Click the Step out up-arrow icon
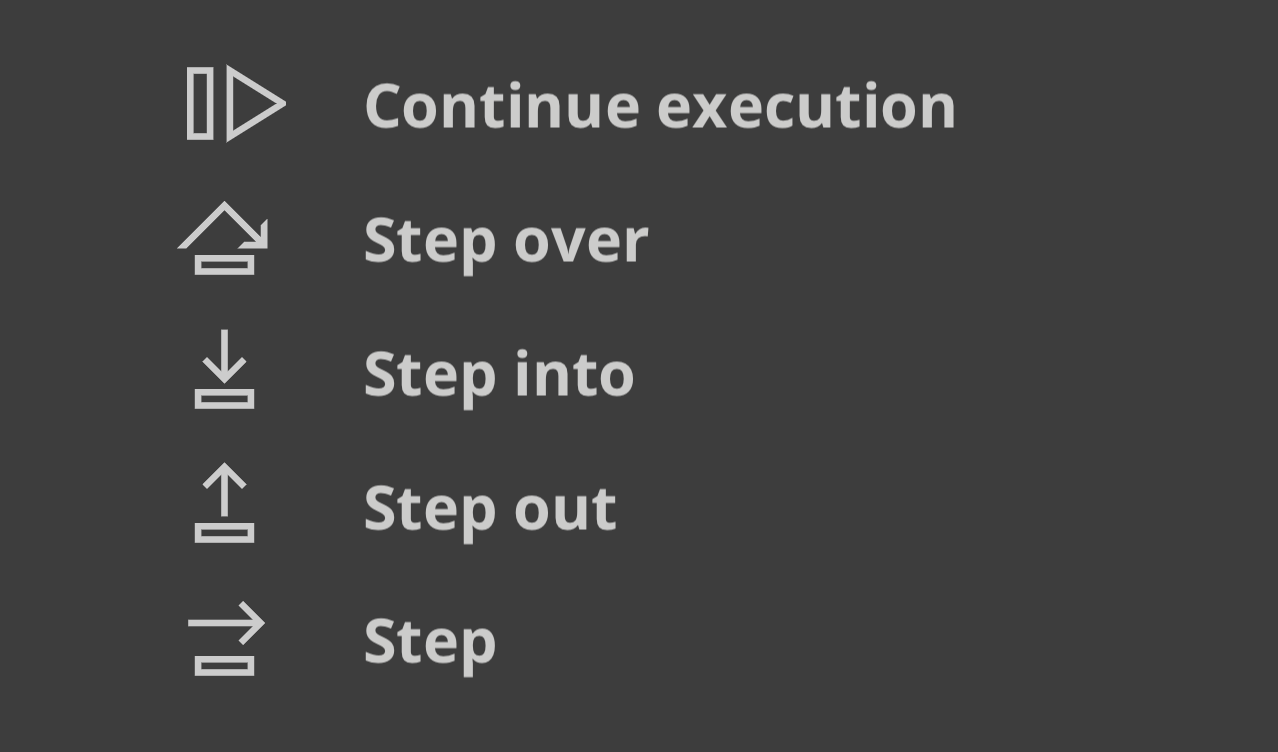 click(x=224, y=503)
